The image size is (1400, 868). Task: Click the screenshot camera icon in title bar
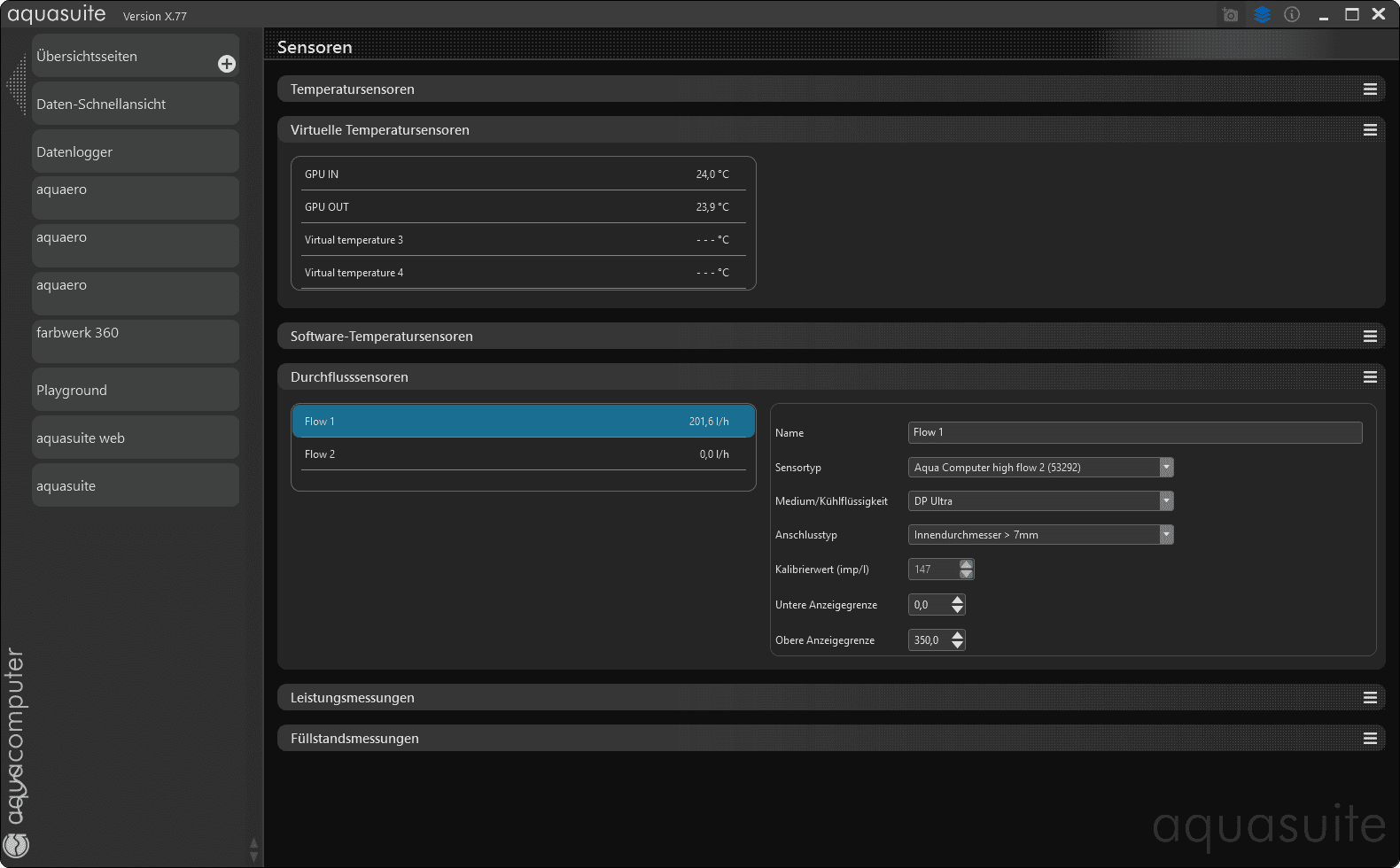(x=1230, y=14)
